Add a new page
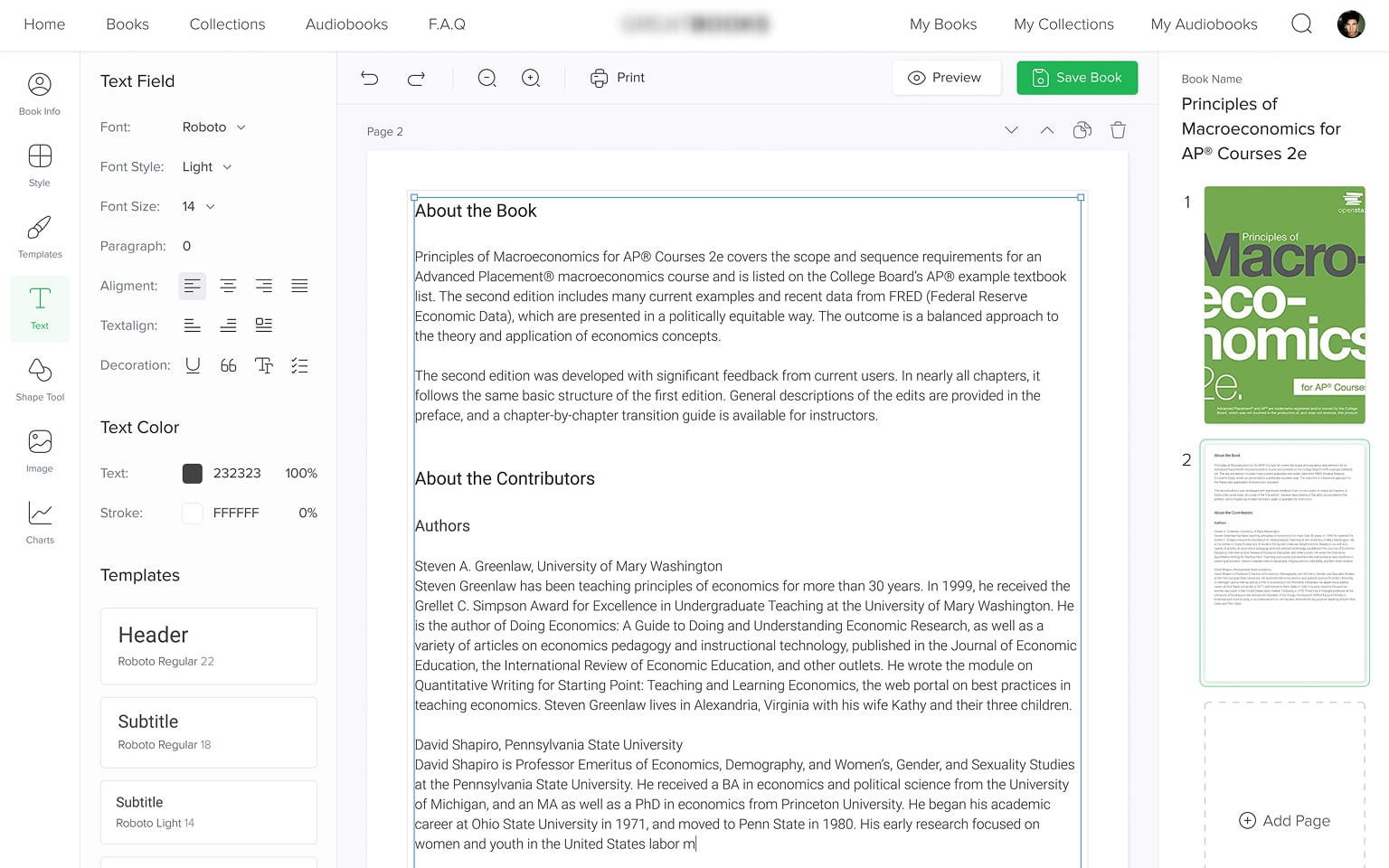1389x868 pixels. click(x=1284, y=820)
